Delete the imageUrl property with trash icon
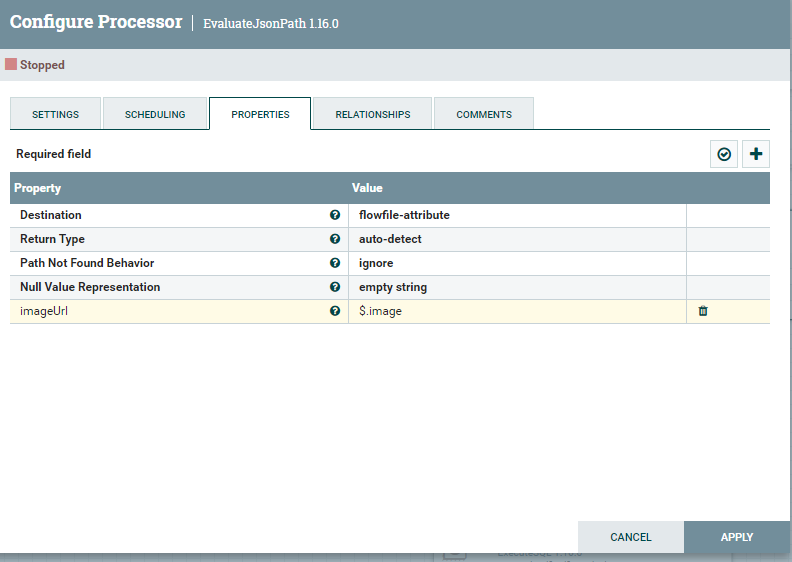 703,311
